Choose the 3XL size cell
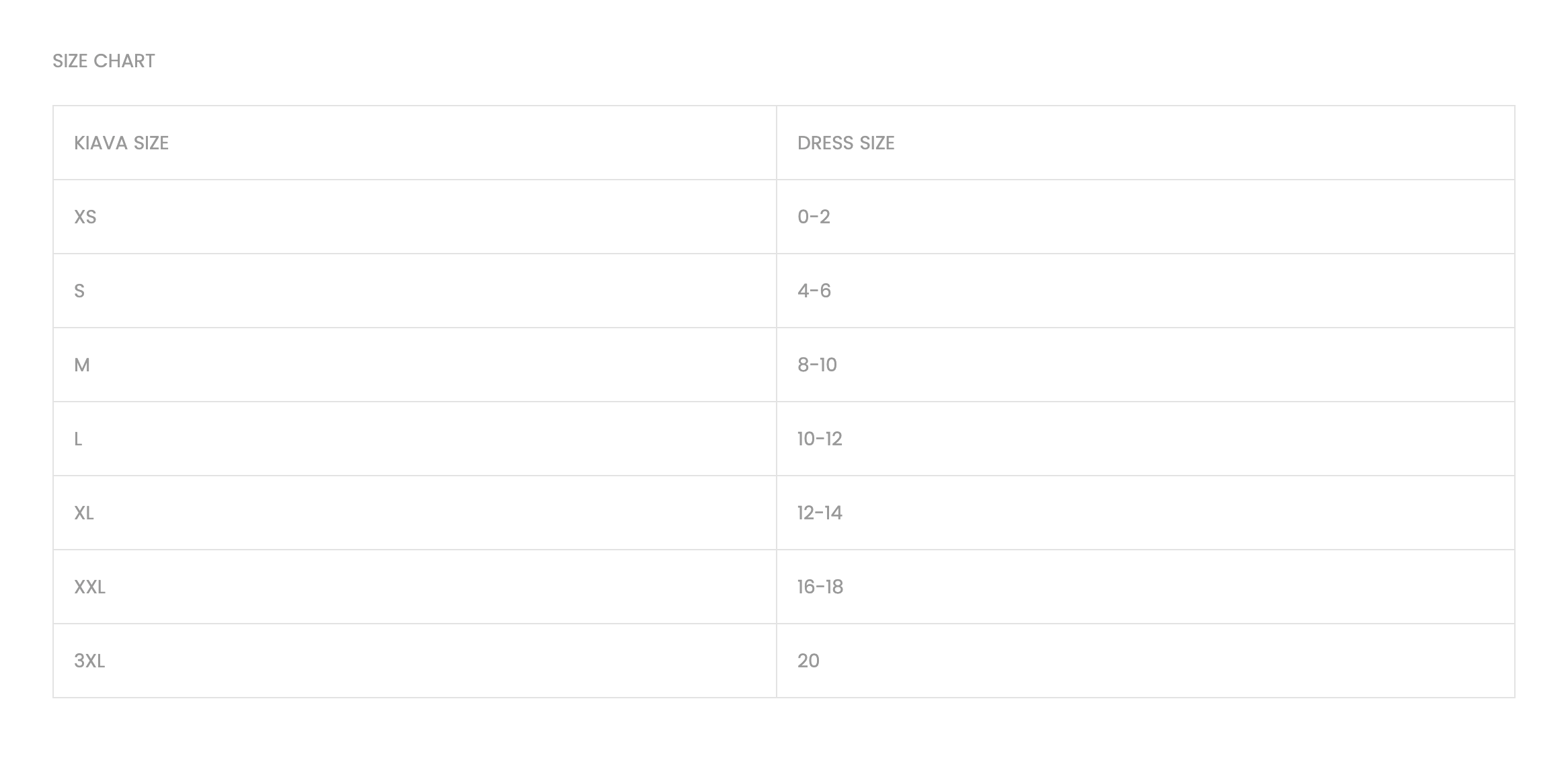 click(89, 661)
